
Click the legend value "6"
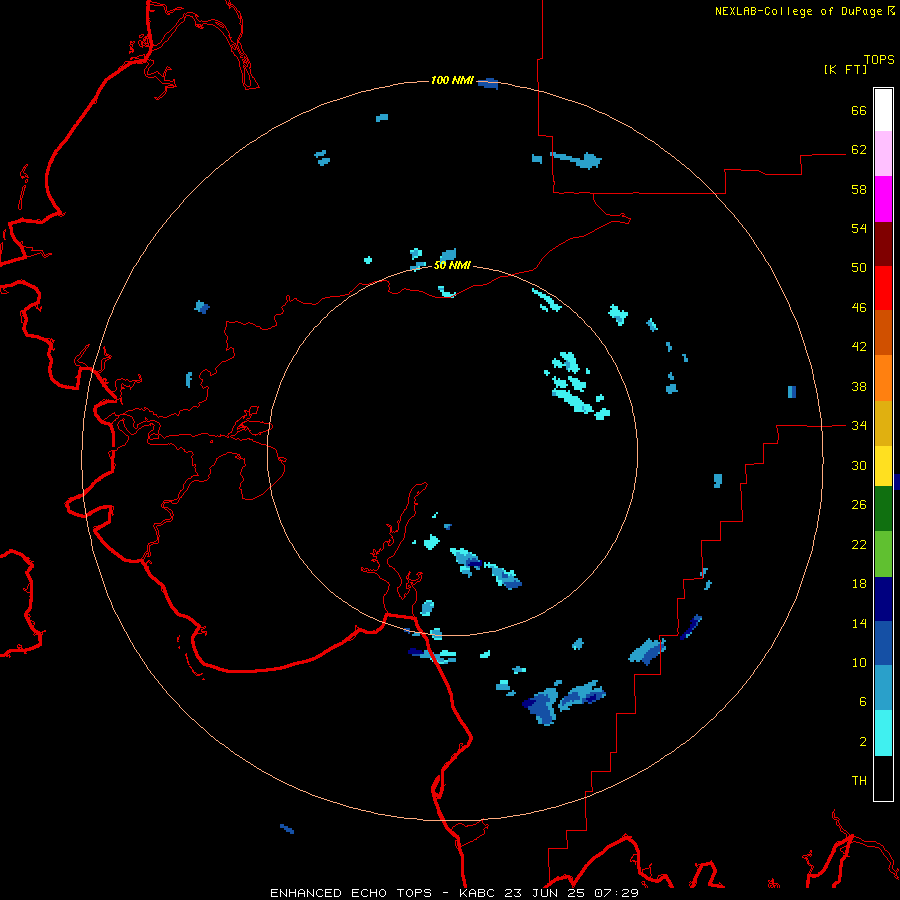(x=863, y=701)
